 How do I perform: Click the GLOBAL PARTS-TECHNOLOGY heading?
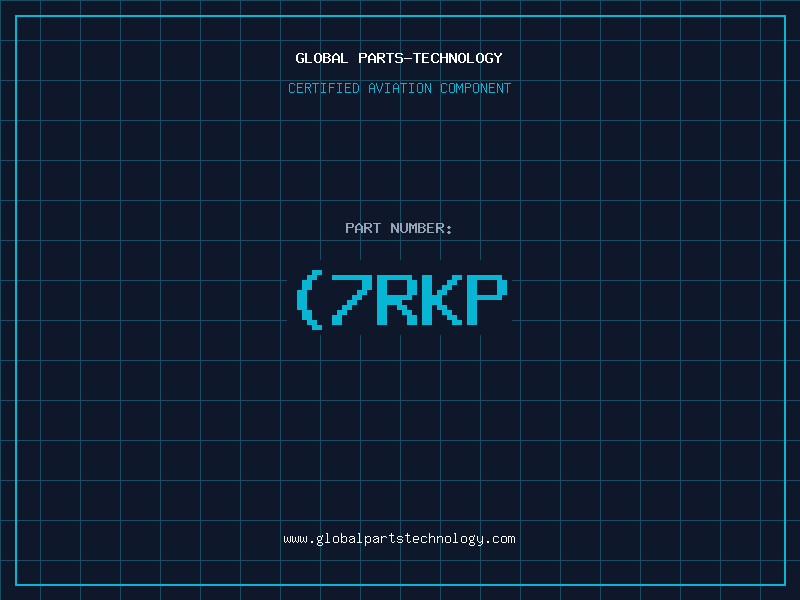(x=399, y=58)
